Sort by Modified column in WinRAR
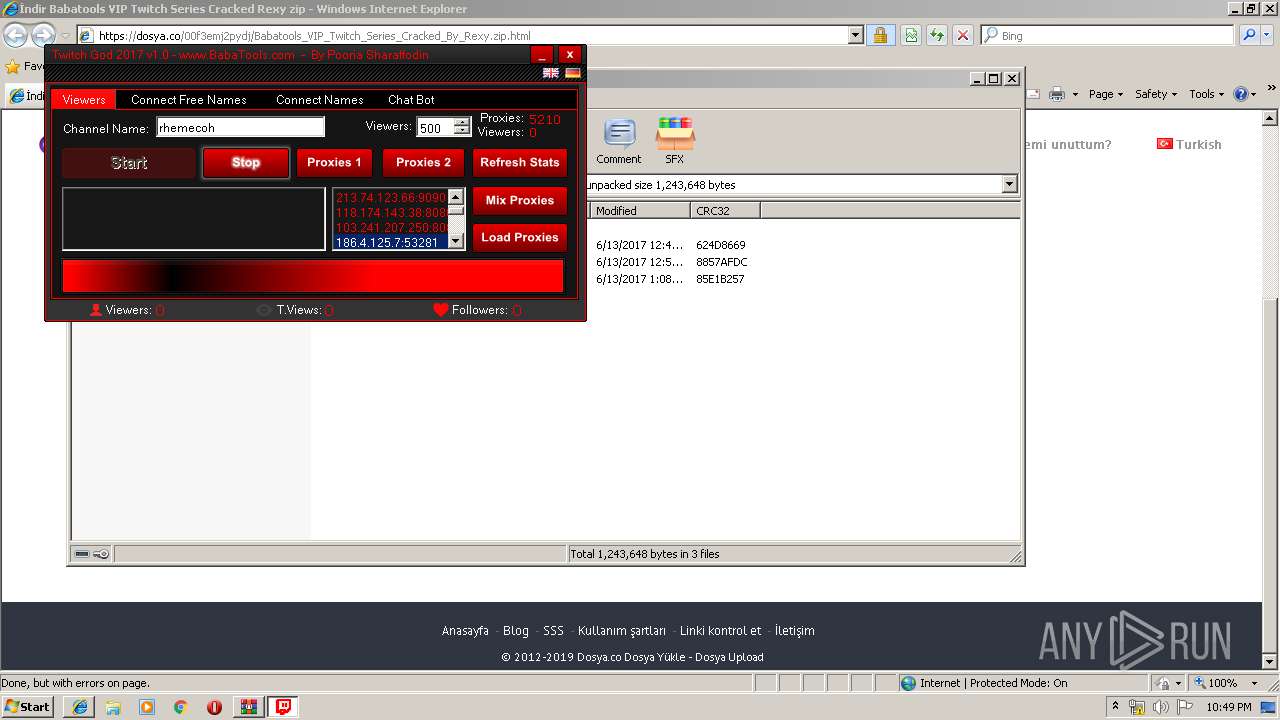Viewport: 1280px width, 720px height. (x=640, y=210)
